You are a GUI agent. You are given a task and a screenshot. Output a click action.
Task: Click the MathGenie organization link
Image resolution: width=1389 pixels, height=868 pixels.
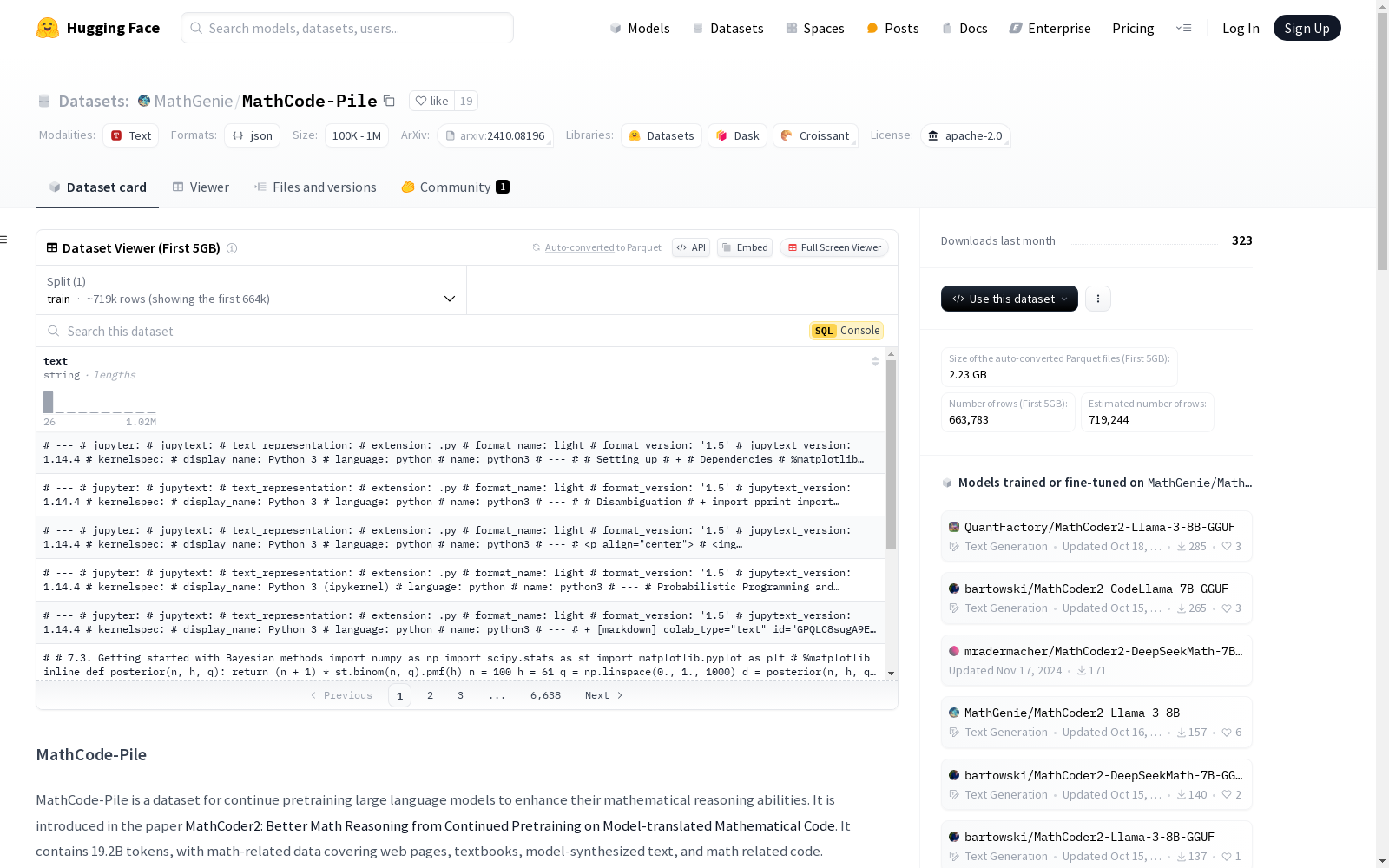[193, 101]
